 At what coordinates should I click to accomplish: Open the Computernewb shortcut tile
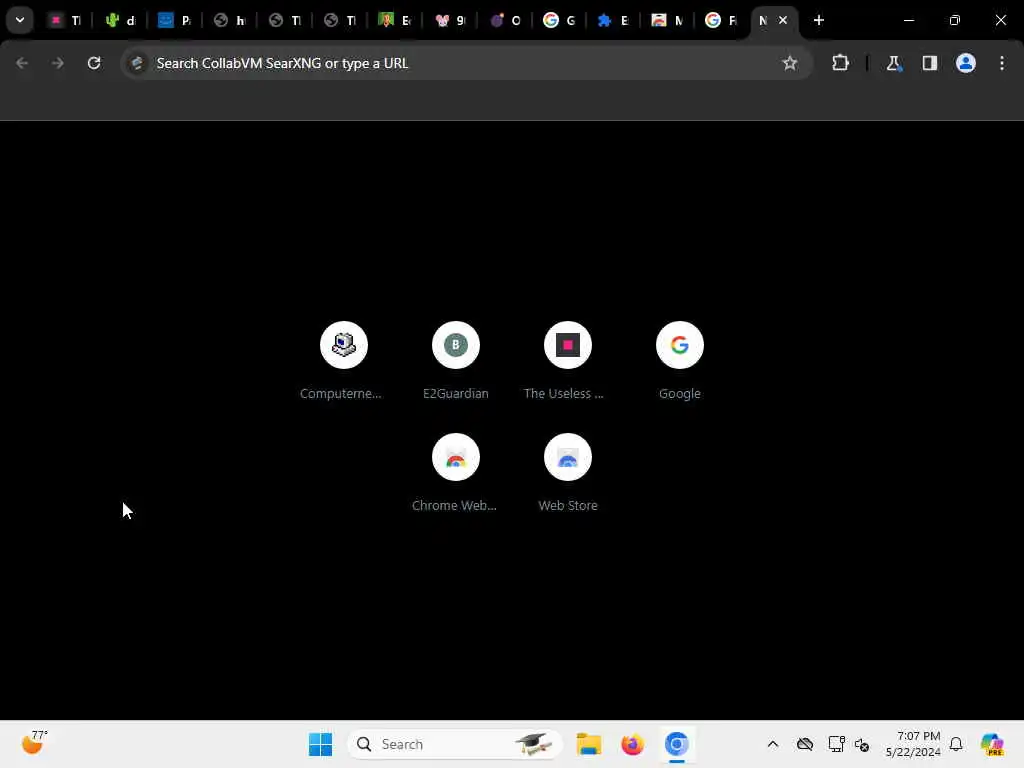tap(344, 359)
